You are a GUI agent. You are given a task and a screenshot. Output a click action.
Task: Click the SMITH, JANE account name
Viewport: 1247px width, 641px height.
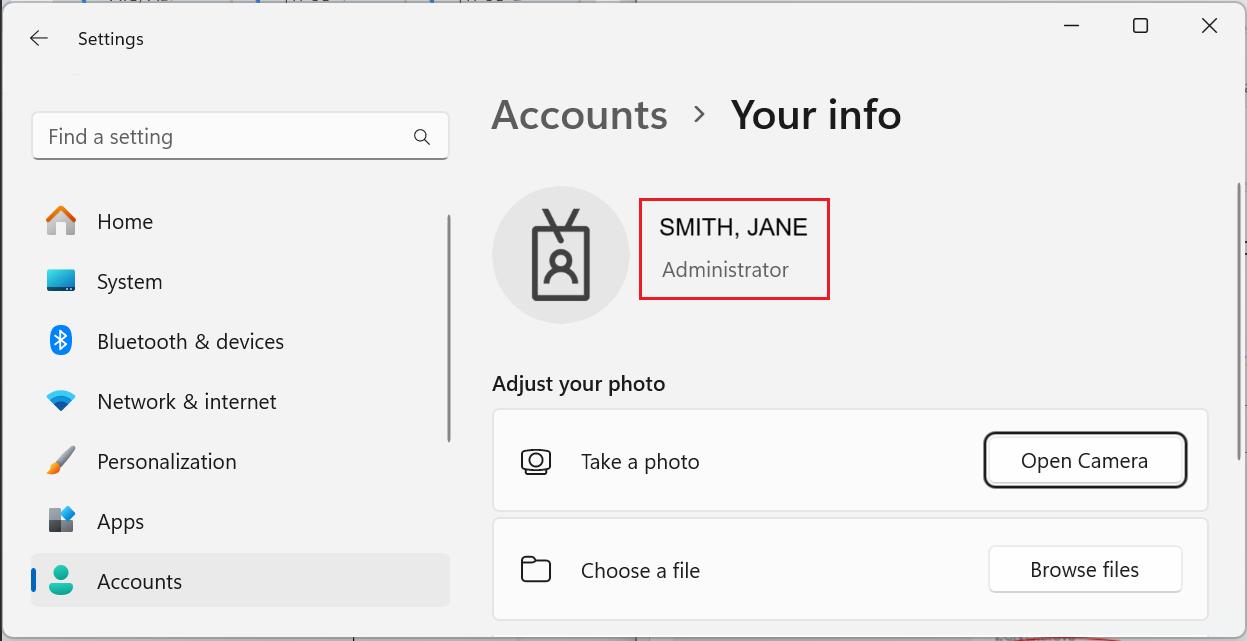[733, 228]
